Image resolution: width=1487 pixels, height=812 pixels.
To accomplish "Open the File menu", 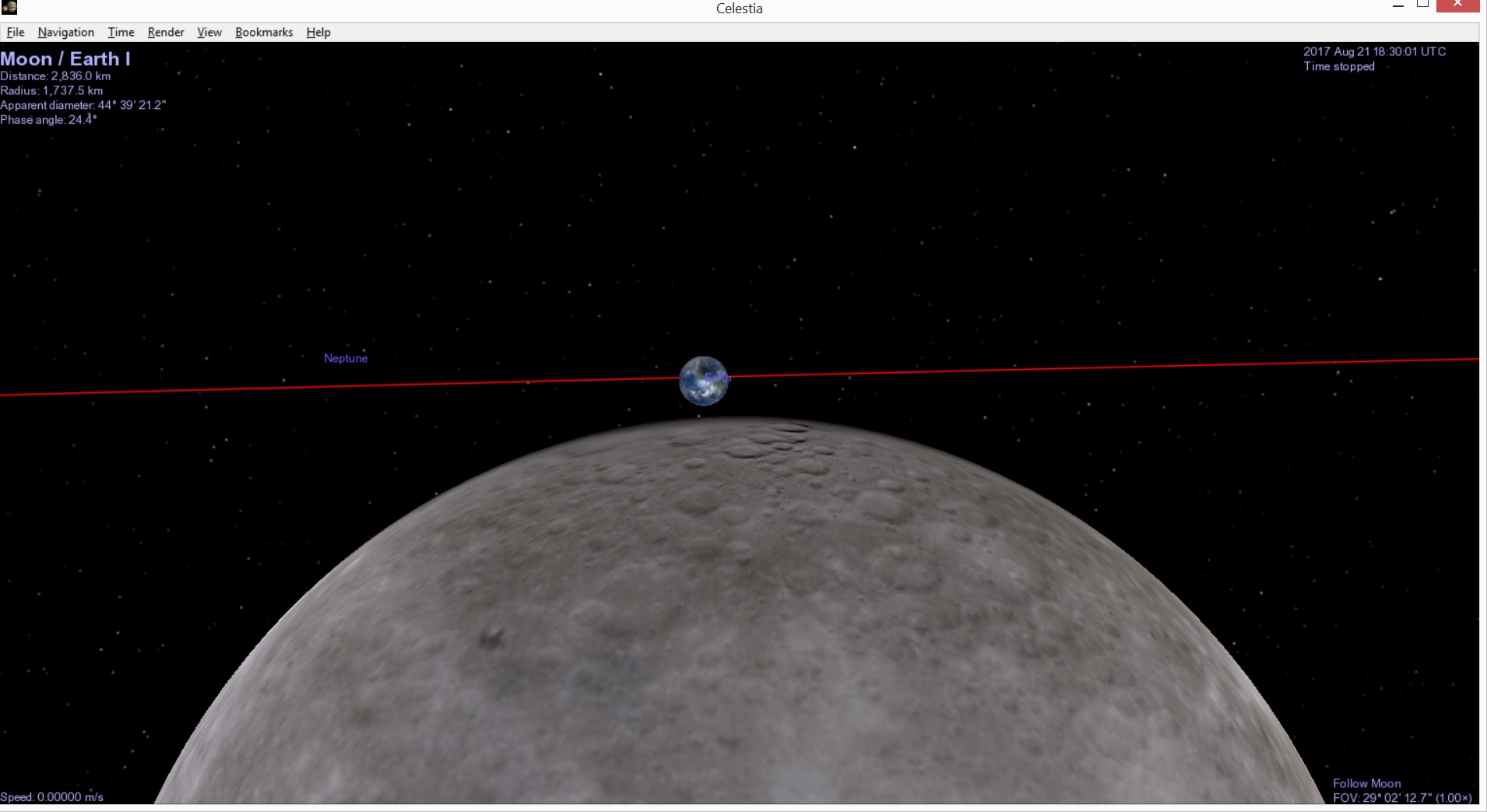I will 16,32.
